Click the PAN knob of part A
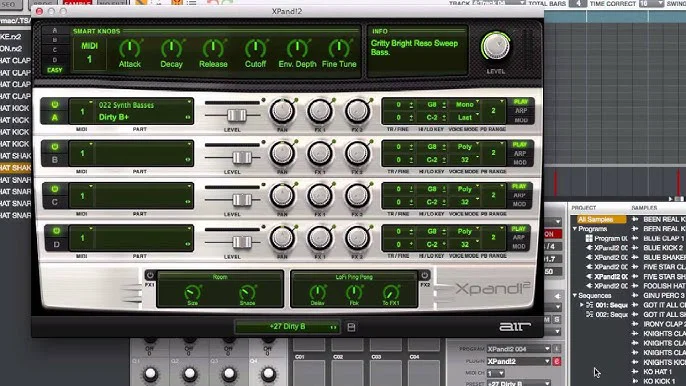Viewport: 686px width, 386px height. click(x=282, y=111)
